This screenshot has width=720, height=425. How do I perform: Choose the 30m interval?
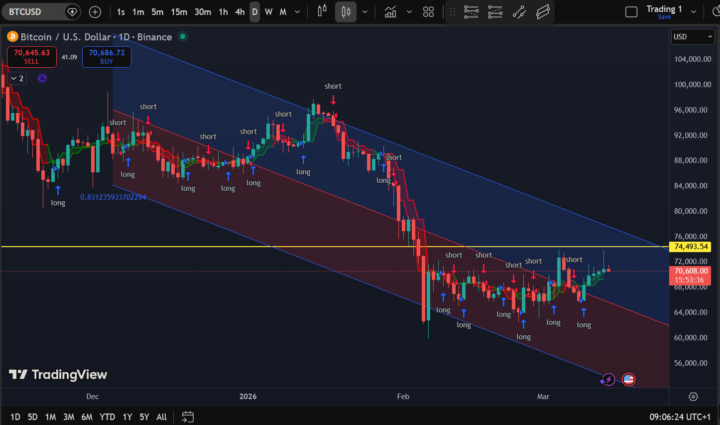coord(202,12)
